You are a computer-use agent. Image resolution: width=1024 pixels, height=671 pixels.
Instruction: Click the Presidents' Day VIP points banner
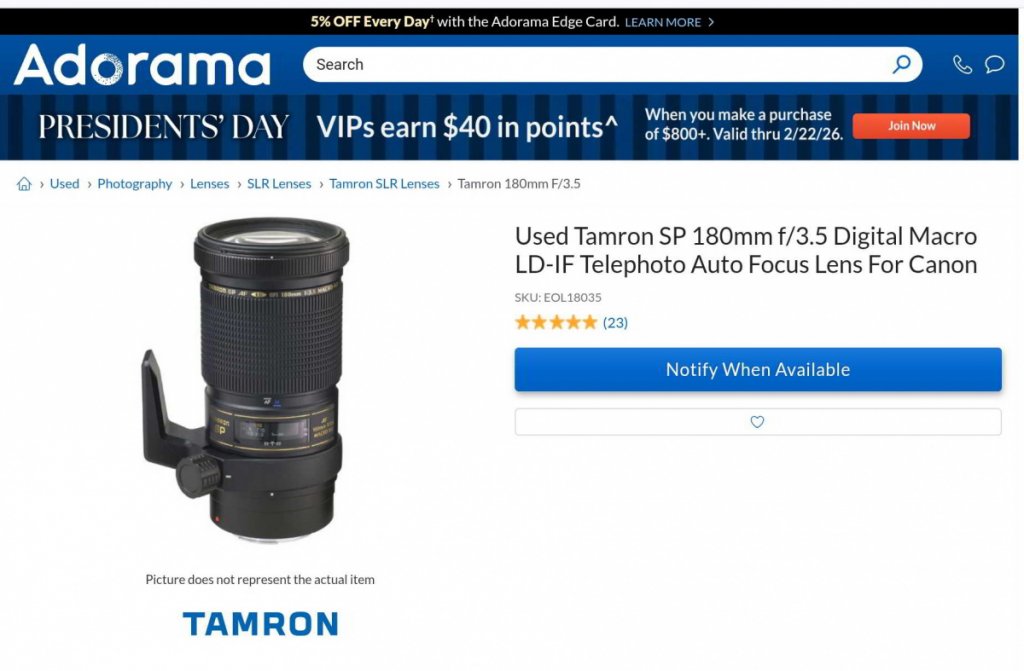[509, 127]
